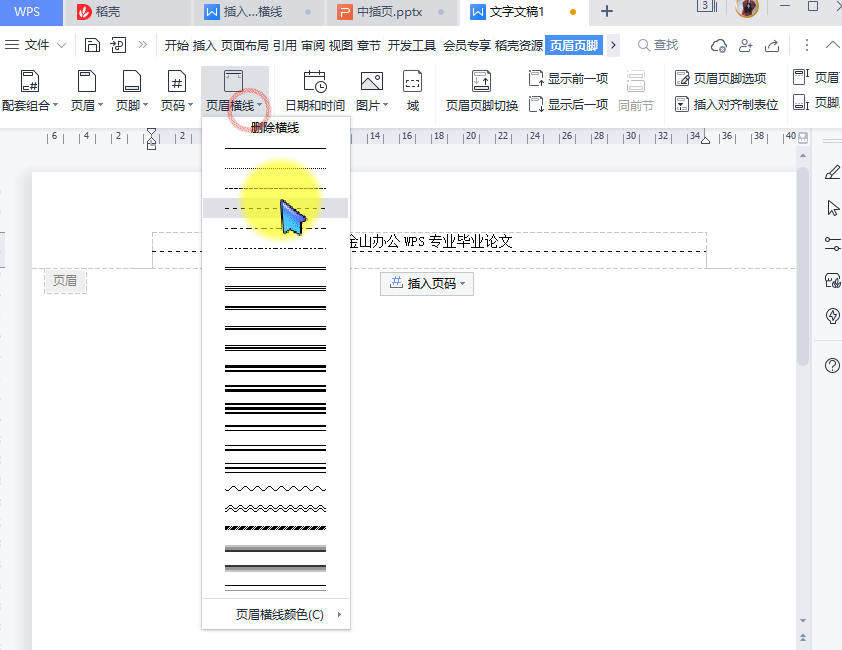Open the 页眉 header gallery
Screen dimensions: 842x650
click(86, 90)
